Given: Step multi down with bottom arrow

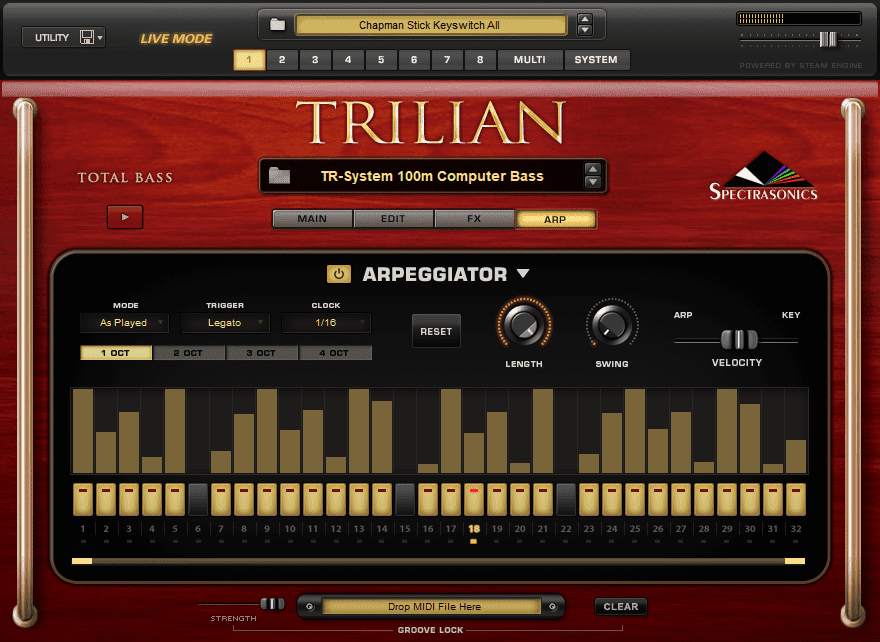Looking at the screenshot, I should (x=585, y=30).
